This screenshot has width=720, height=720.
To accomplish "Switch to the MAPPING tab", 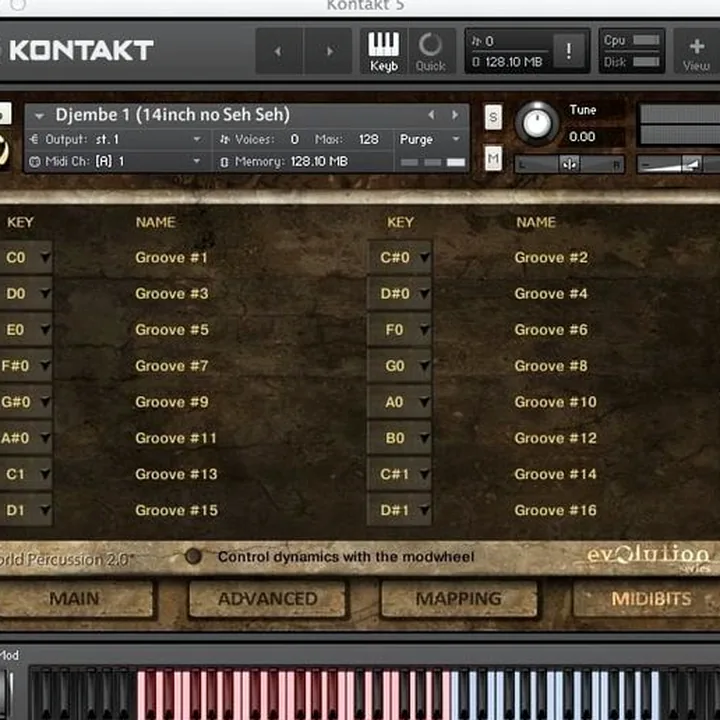I will (x=459, y=598).
